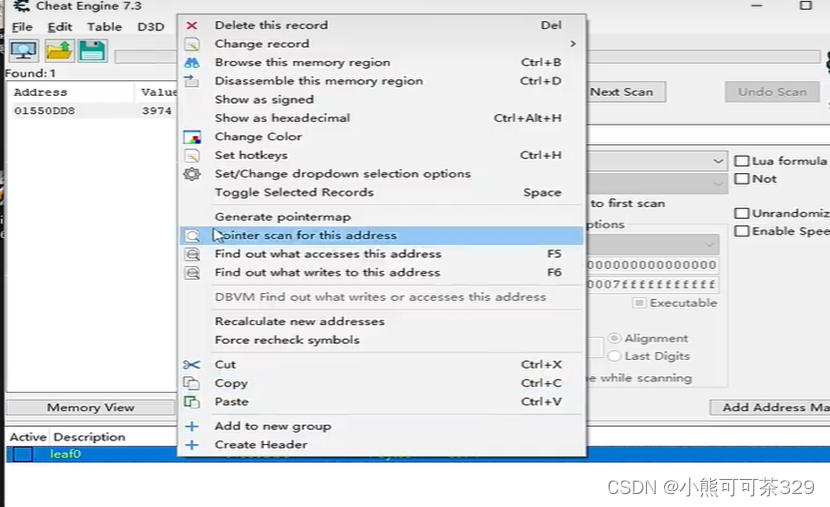The width and height of the screenshot is (830, 507).
Task: Click the Memory View button
Action: click(x=91, y=408)
